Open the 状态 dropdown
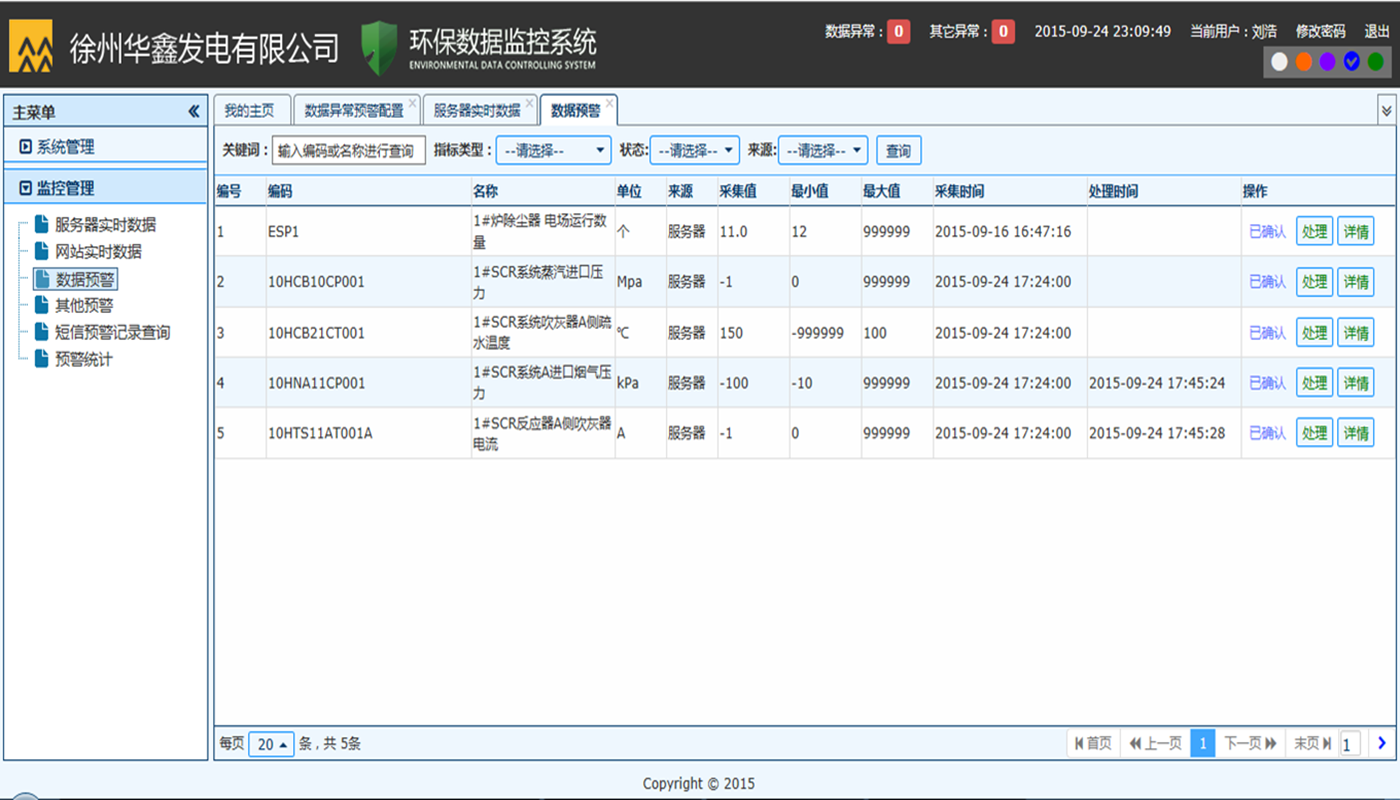 (x=695, y=151)
